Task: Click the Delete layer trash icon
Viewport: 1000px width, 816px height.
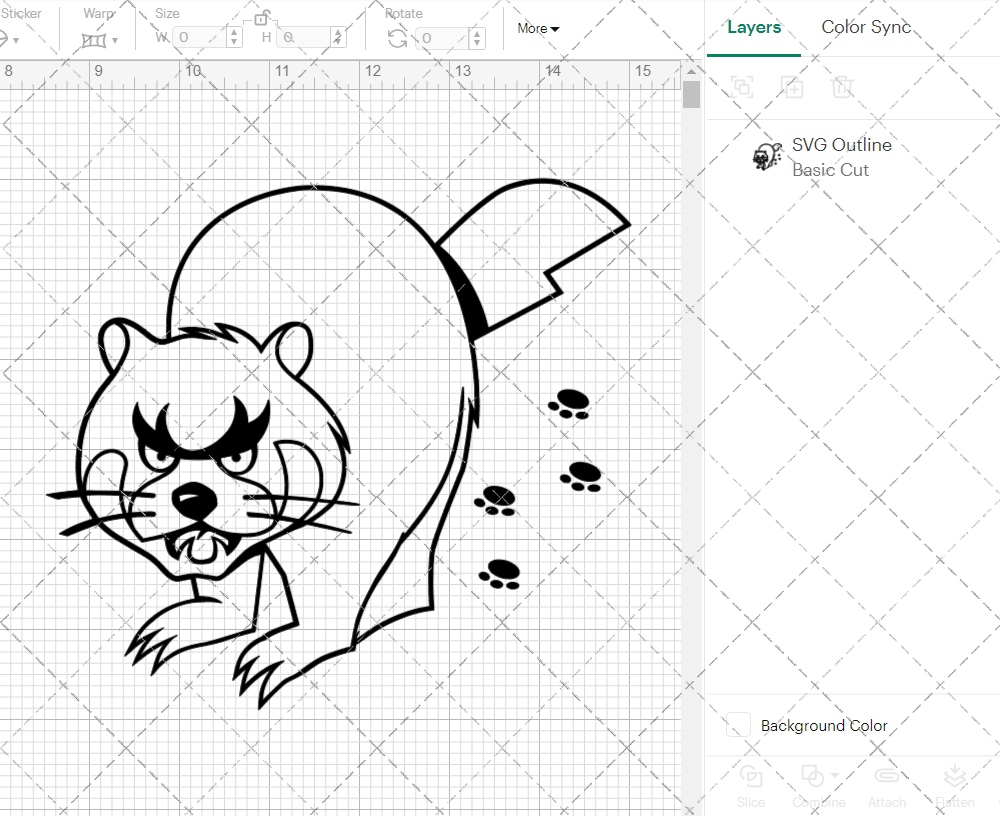Action: 843,87
